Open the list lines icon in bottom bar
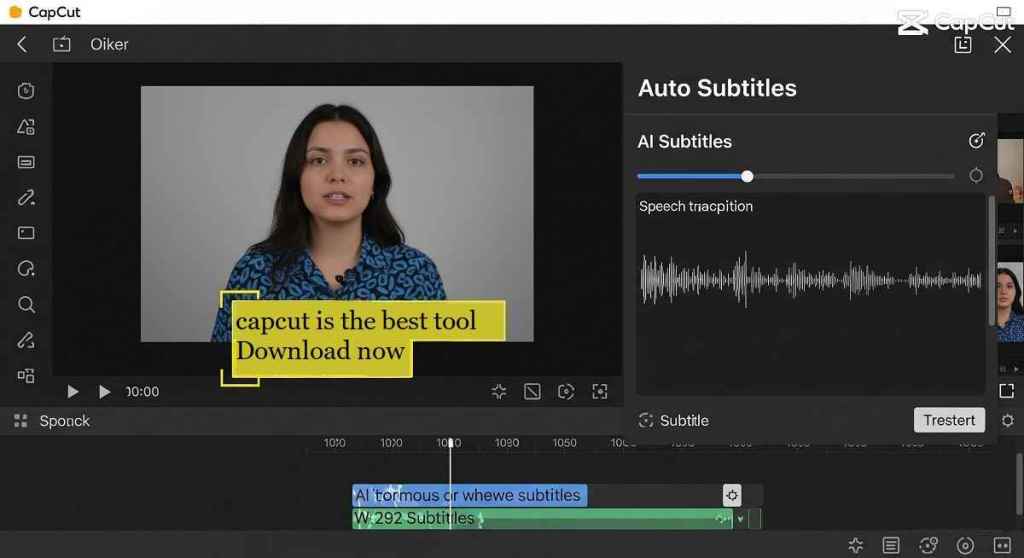The image size is (1024, 558). (x=891, y=545)
